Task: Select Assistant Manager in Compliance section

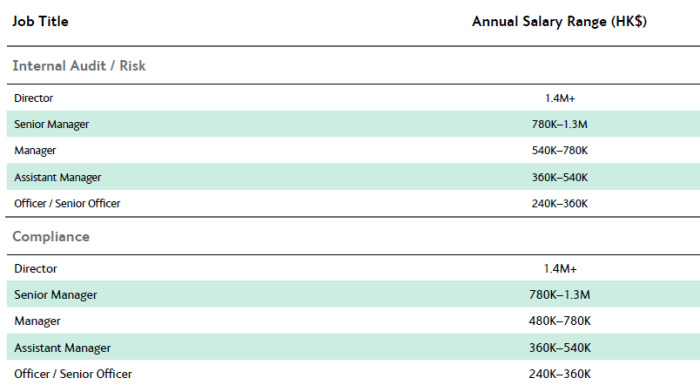Action: (x=62, y=348)
